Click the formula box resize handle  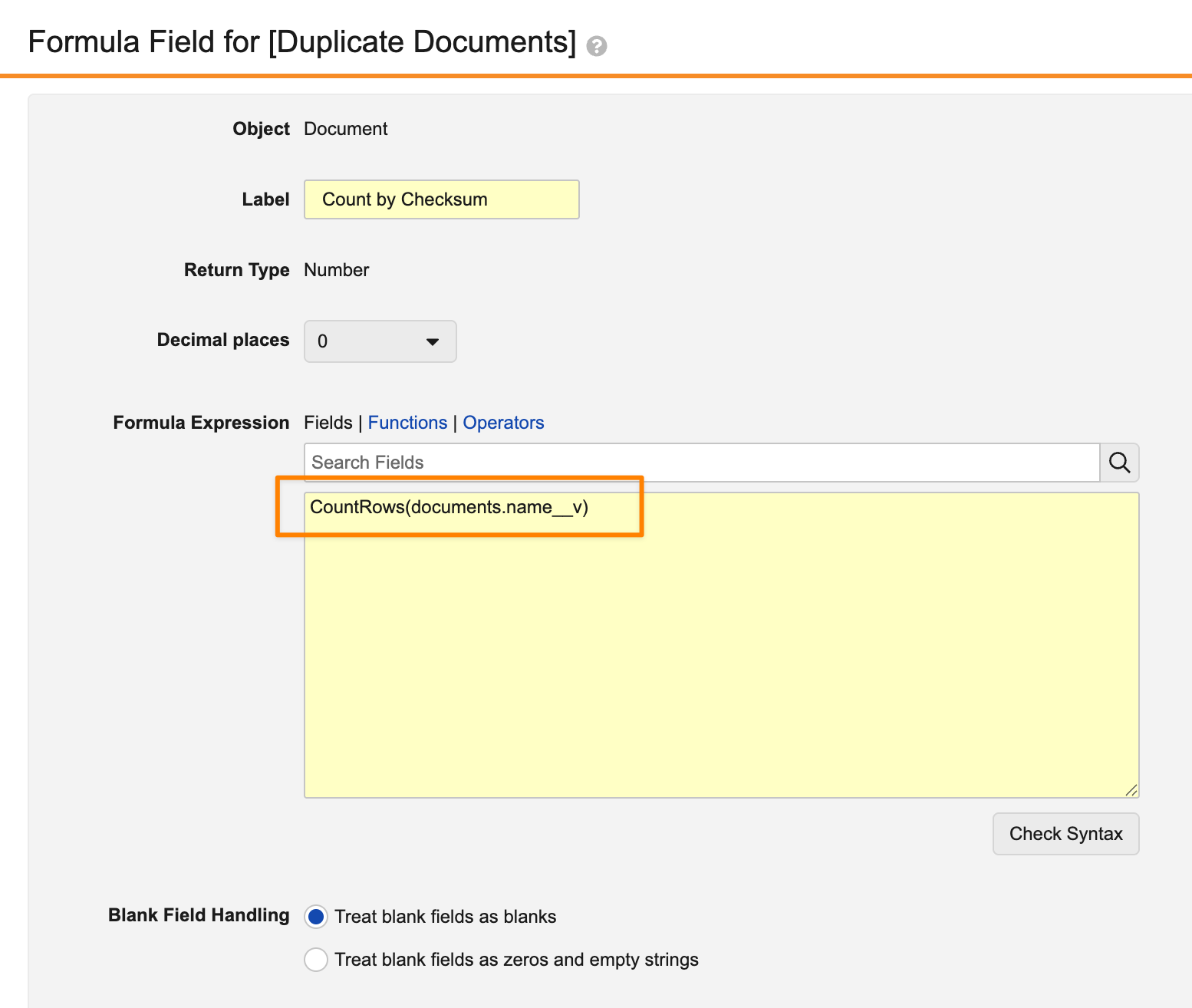coord(1131,790)
